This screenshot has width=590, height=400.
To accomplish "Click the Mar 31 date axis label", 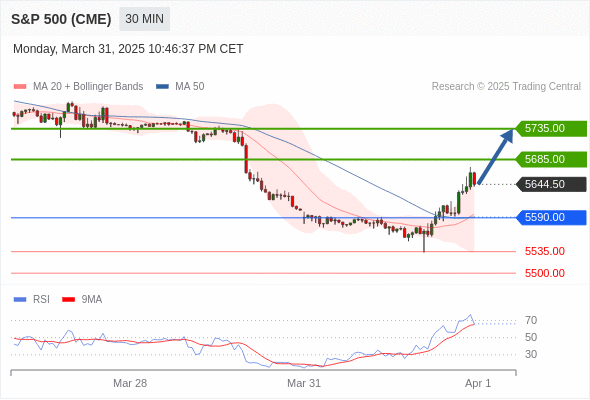I will [x=304, y=383].
